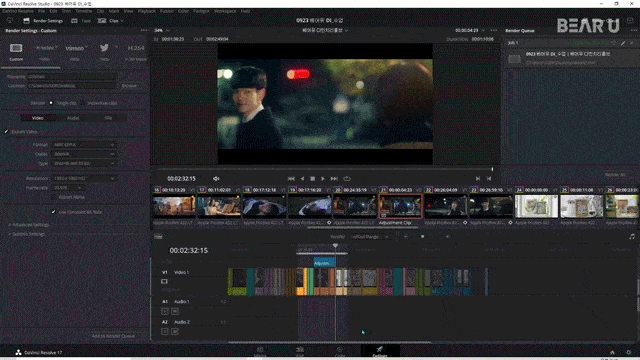Open the Codec dropdown
640x360 pixels.
pyautogui.click(x=84, y=154)
